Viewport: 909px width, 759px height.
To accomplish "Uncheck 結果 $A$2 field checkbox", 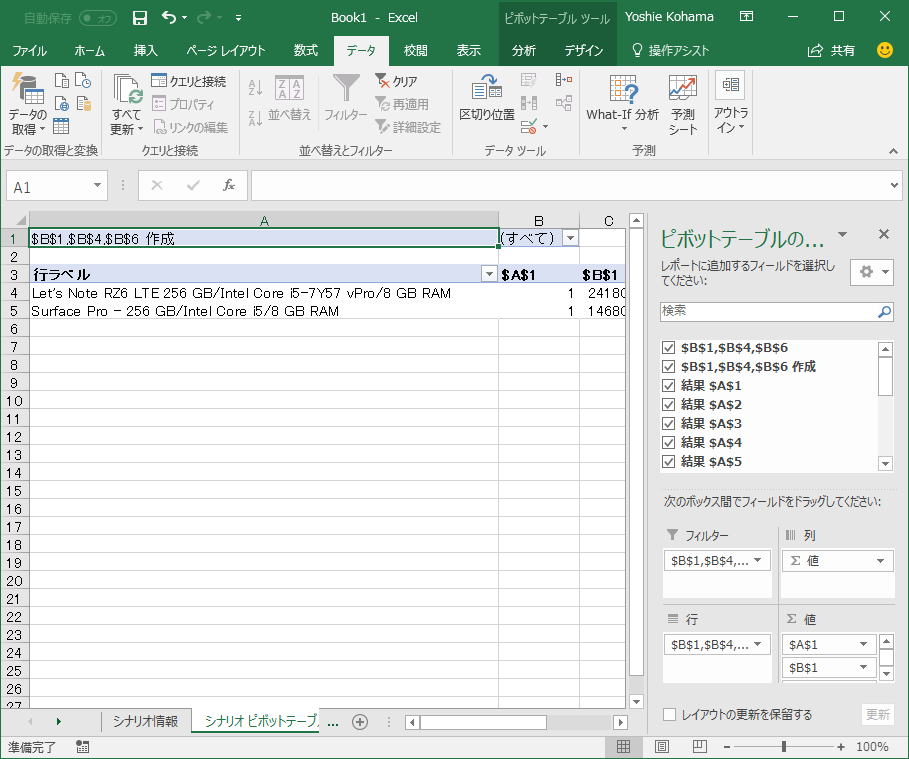I will point(668,405).
